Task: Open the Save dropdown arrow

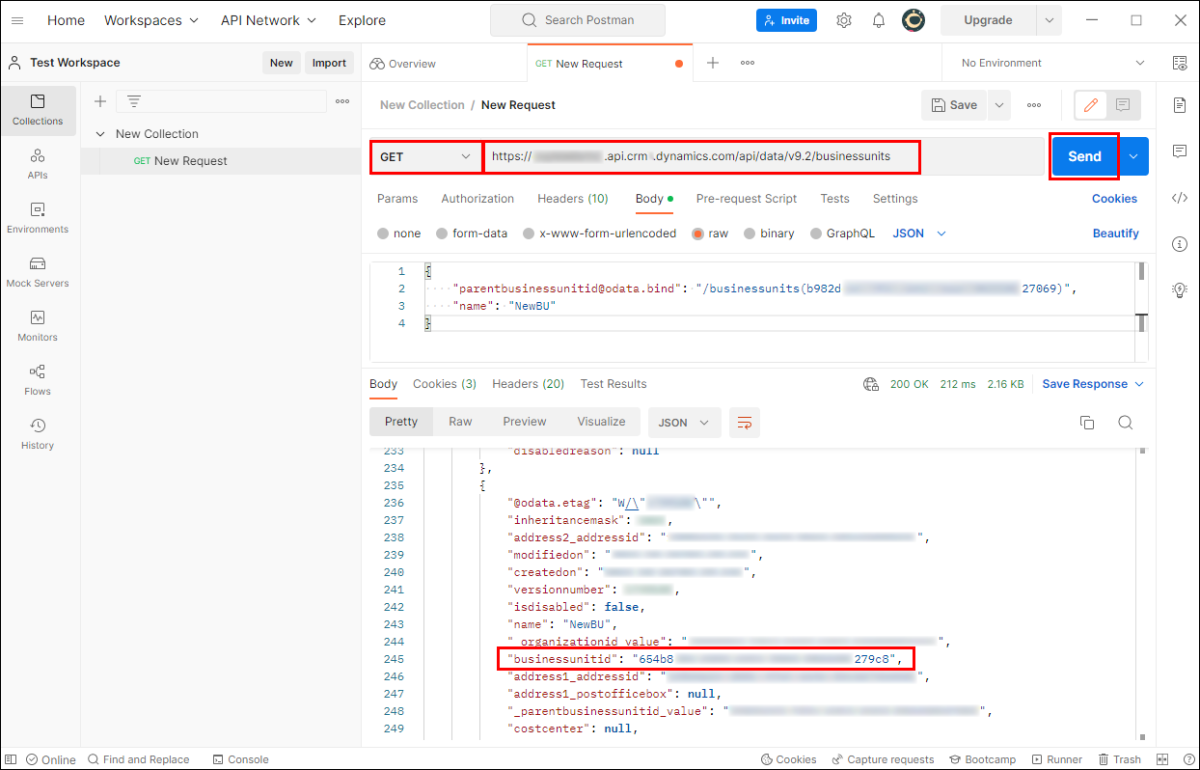Action: [999, 105]
